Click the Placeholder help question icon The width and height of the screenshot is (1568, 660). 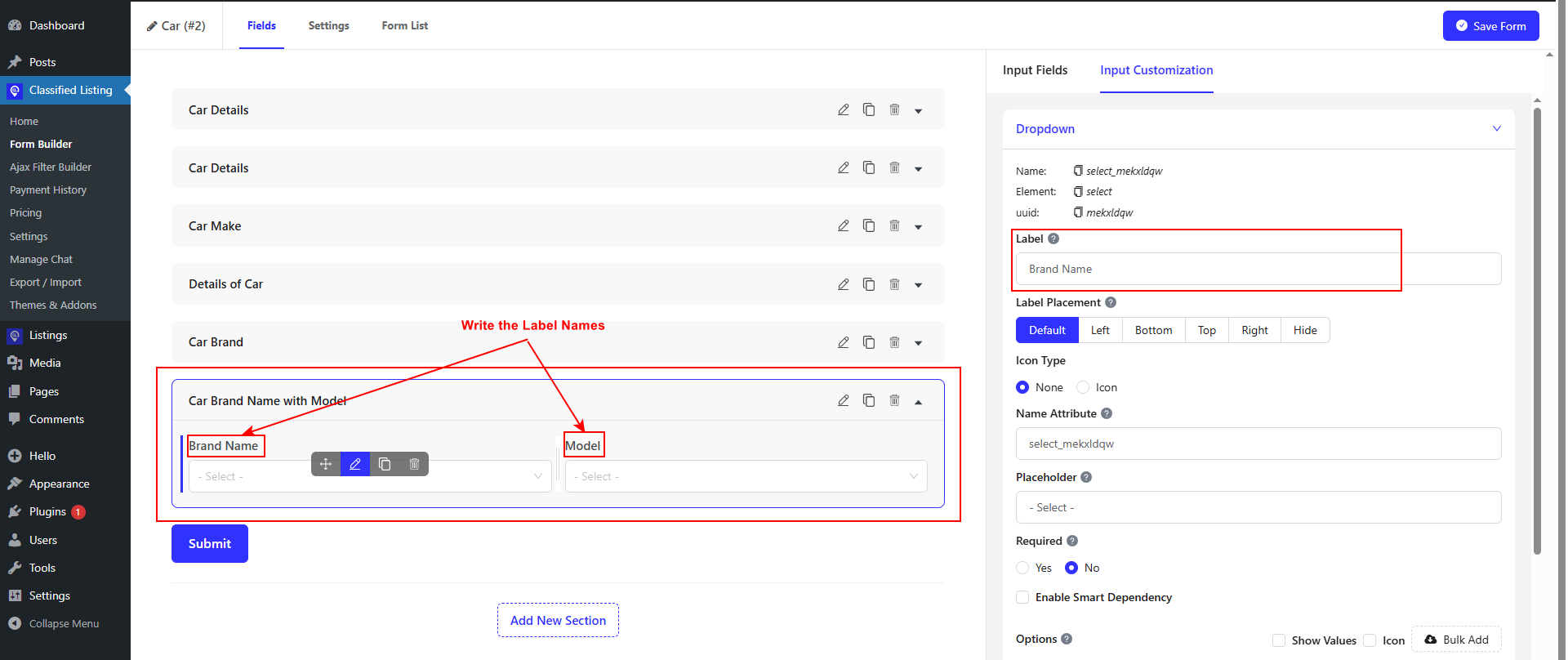tap(1086, 477)
